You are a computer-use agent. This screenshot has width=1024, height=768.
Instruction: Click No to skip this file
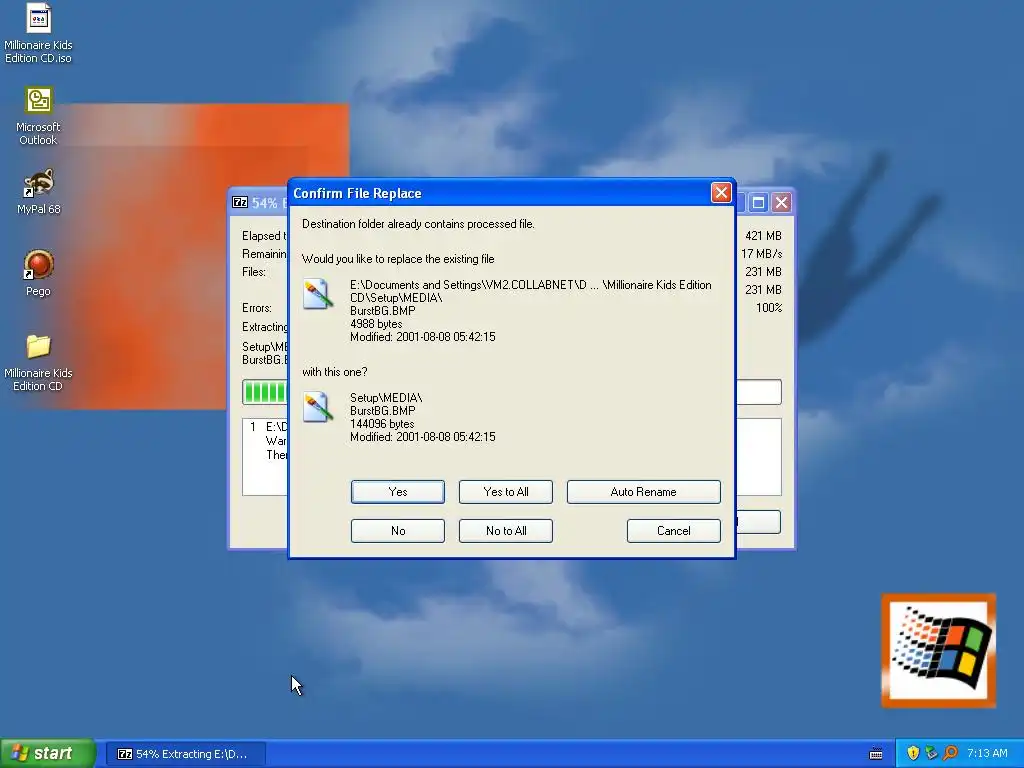pyautogui.click(x=398, y=531)
